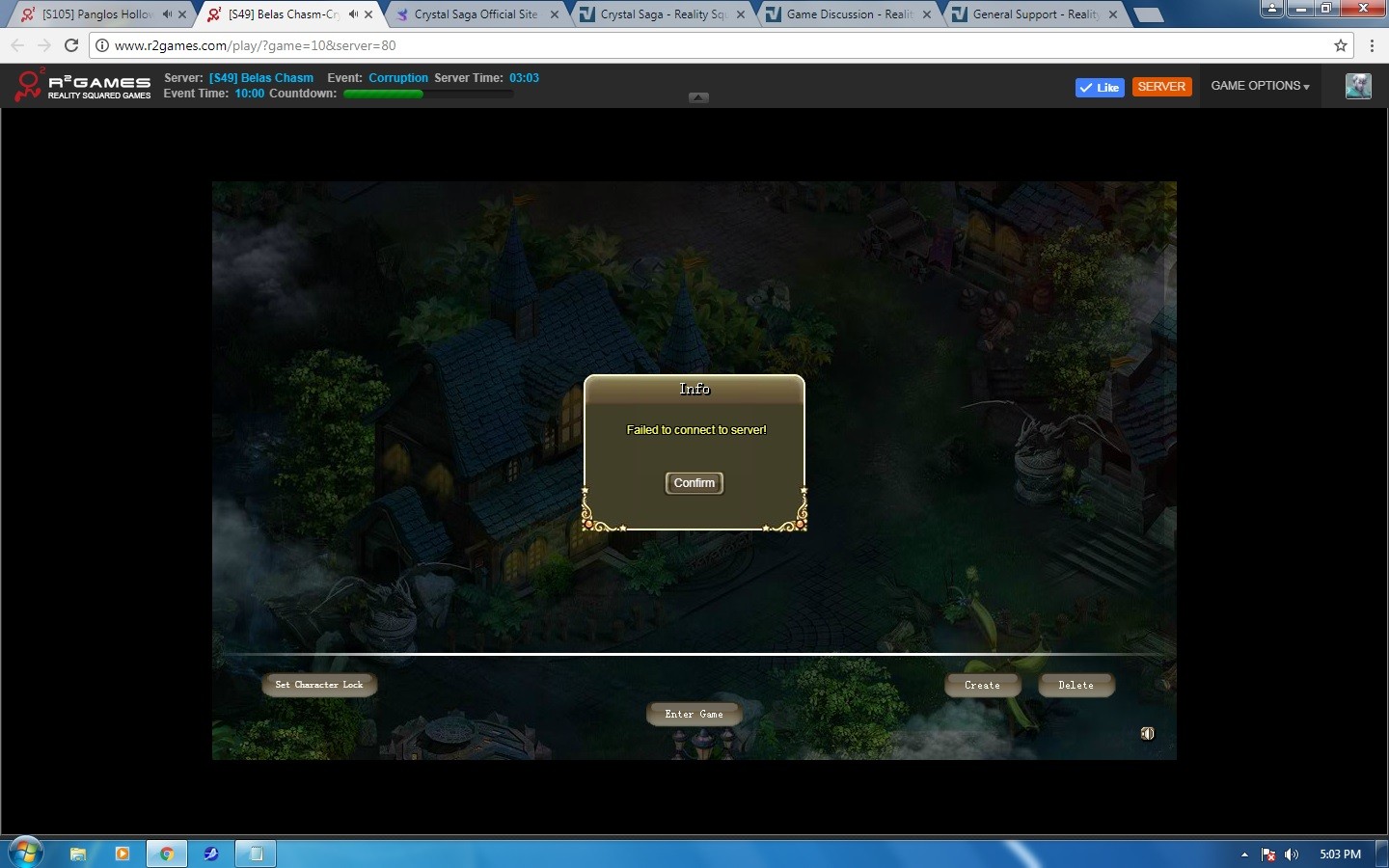
Task: Open the system volume control
Action: click(1292, 854)
